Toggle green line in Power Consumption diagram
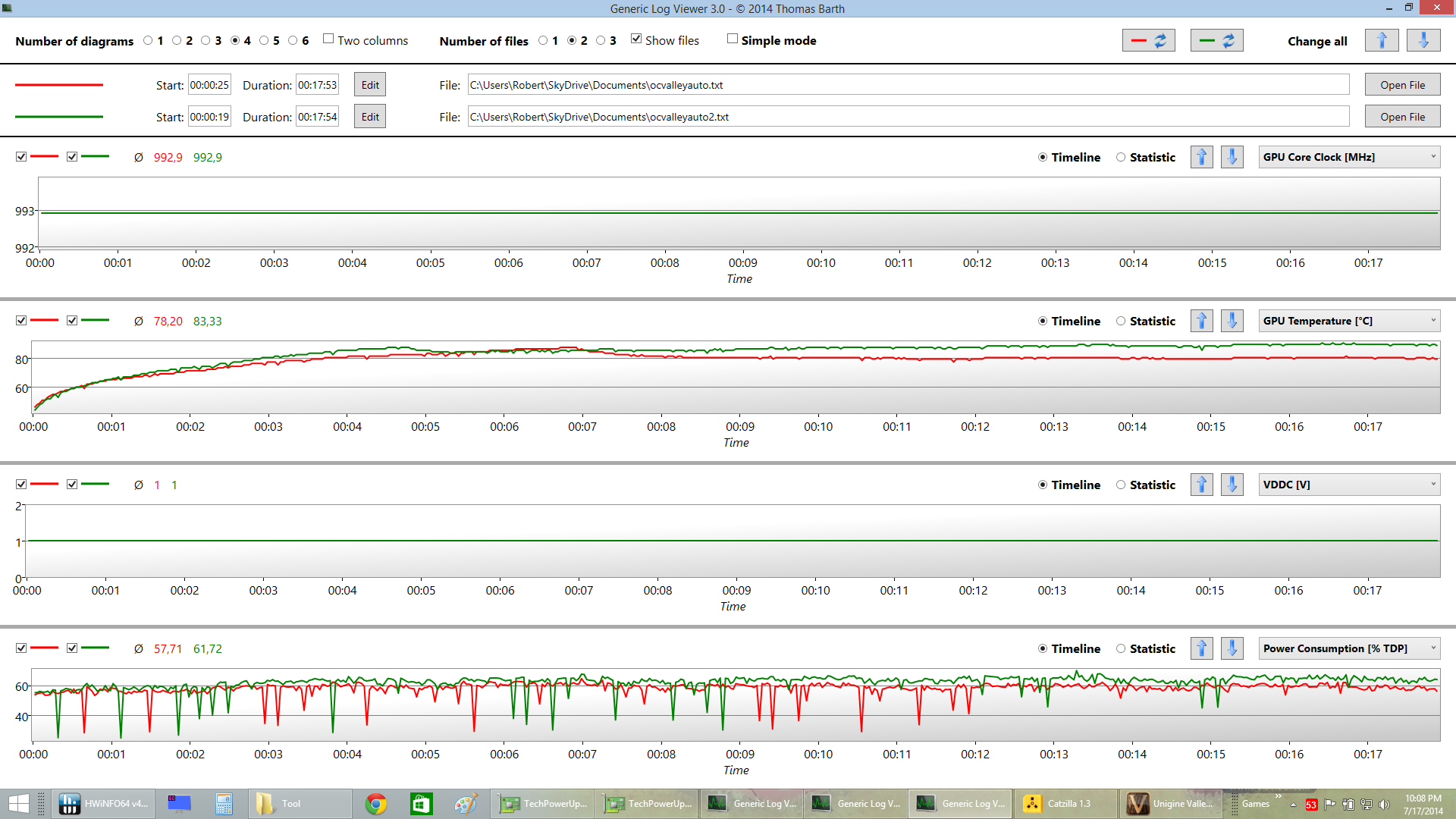This screenshot has height=819, width=1456. click(72, 648)
